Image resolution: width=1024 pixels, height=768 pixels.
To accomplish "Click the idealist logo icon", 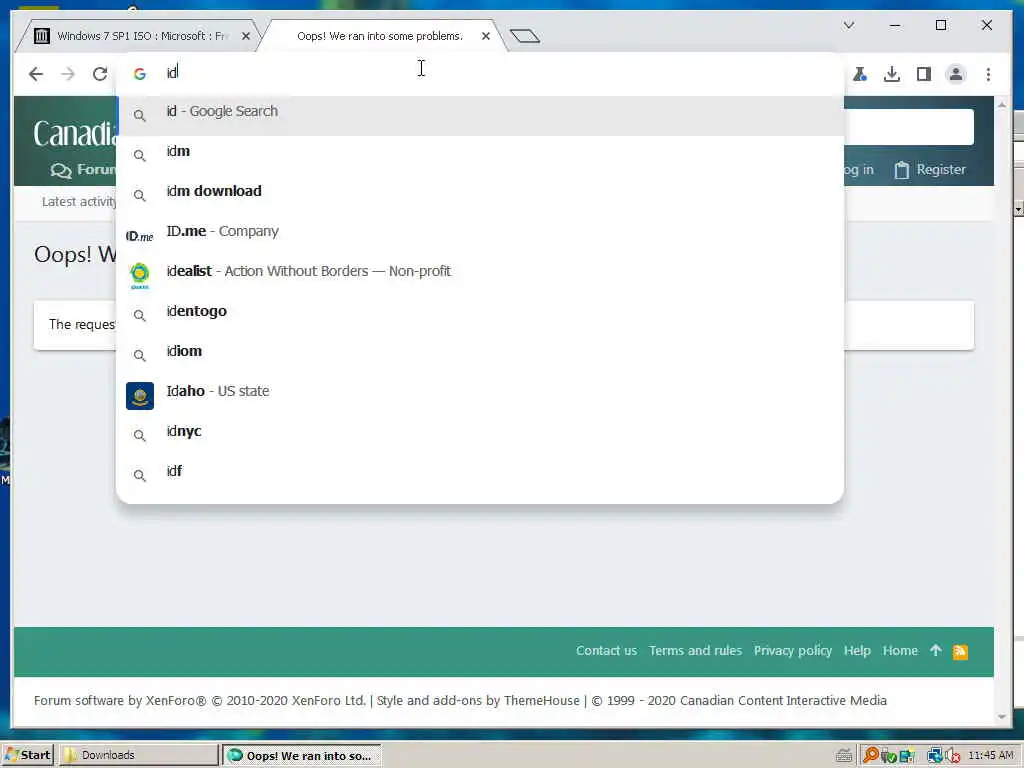I will [x=140, y=276].
